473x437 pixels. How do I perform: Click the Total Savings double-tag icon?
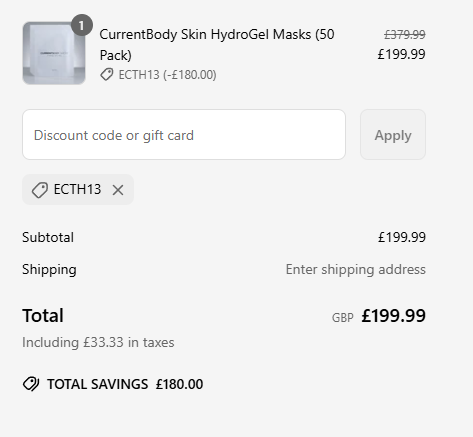pyautogui.click(x=31, y=384)
